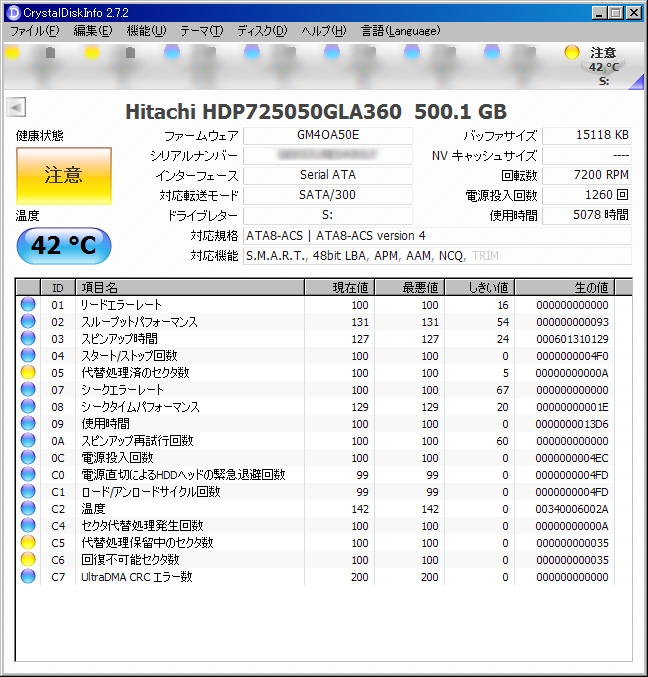
Task: Select the row 回復不可能セクタ数
Action: click(315, 560)
